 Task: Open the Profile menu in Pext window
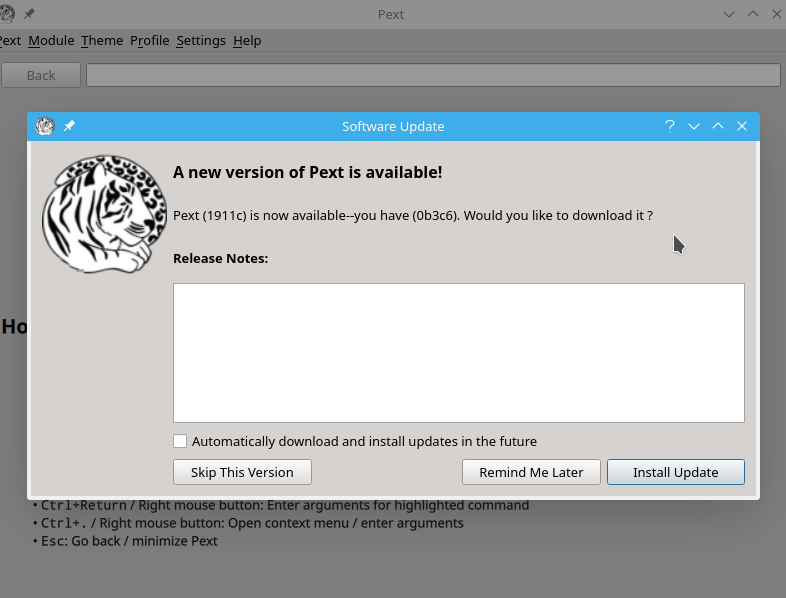(x=149, y=41)
